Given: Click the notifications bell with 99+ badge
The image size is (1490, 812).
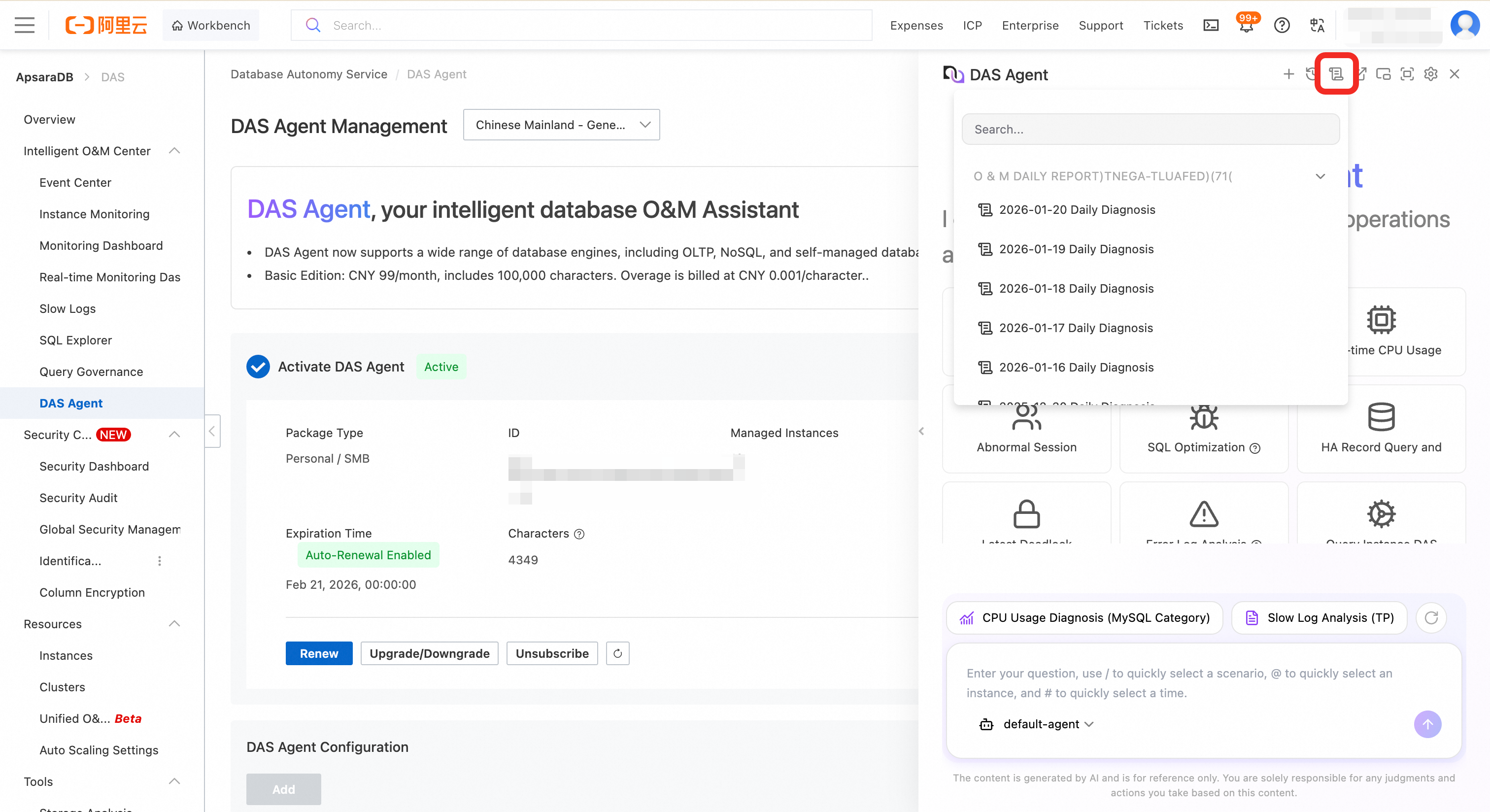Looking at the screenshot, I should (x=1247, y=26).
